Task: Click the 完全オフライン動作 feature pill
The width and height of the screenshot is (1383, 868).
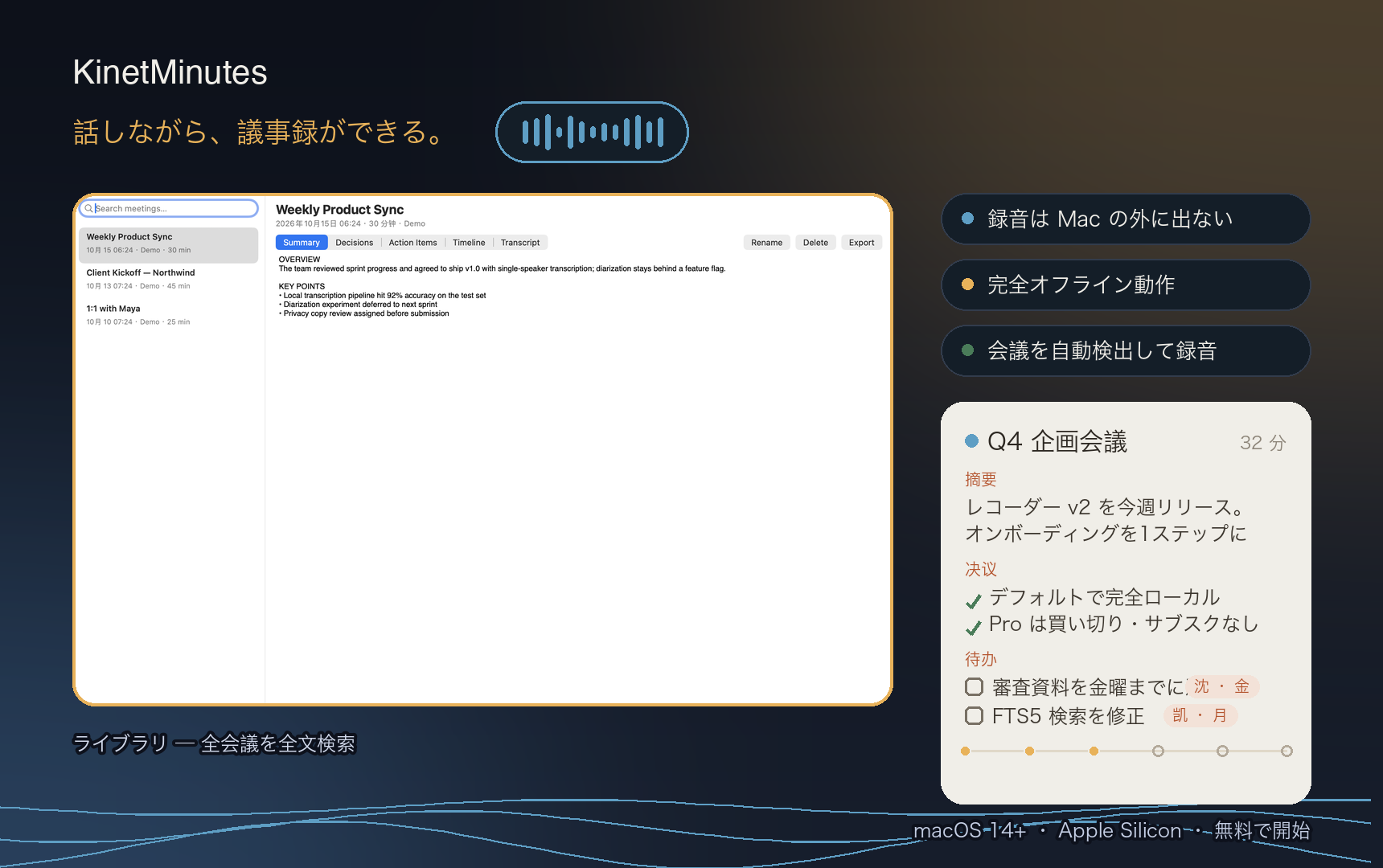Action: coord(1126,285)
